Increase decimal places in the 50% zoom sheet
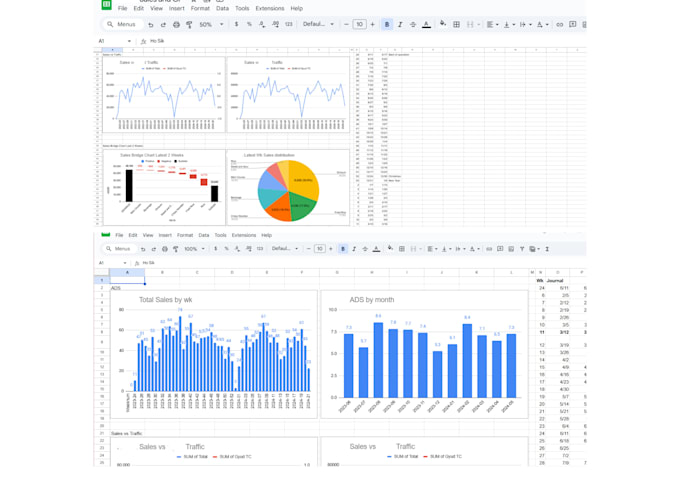Screen dimensions: 680x482 tap(275, 24)
